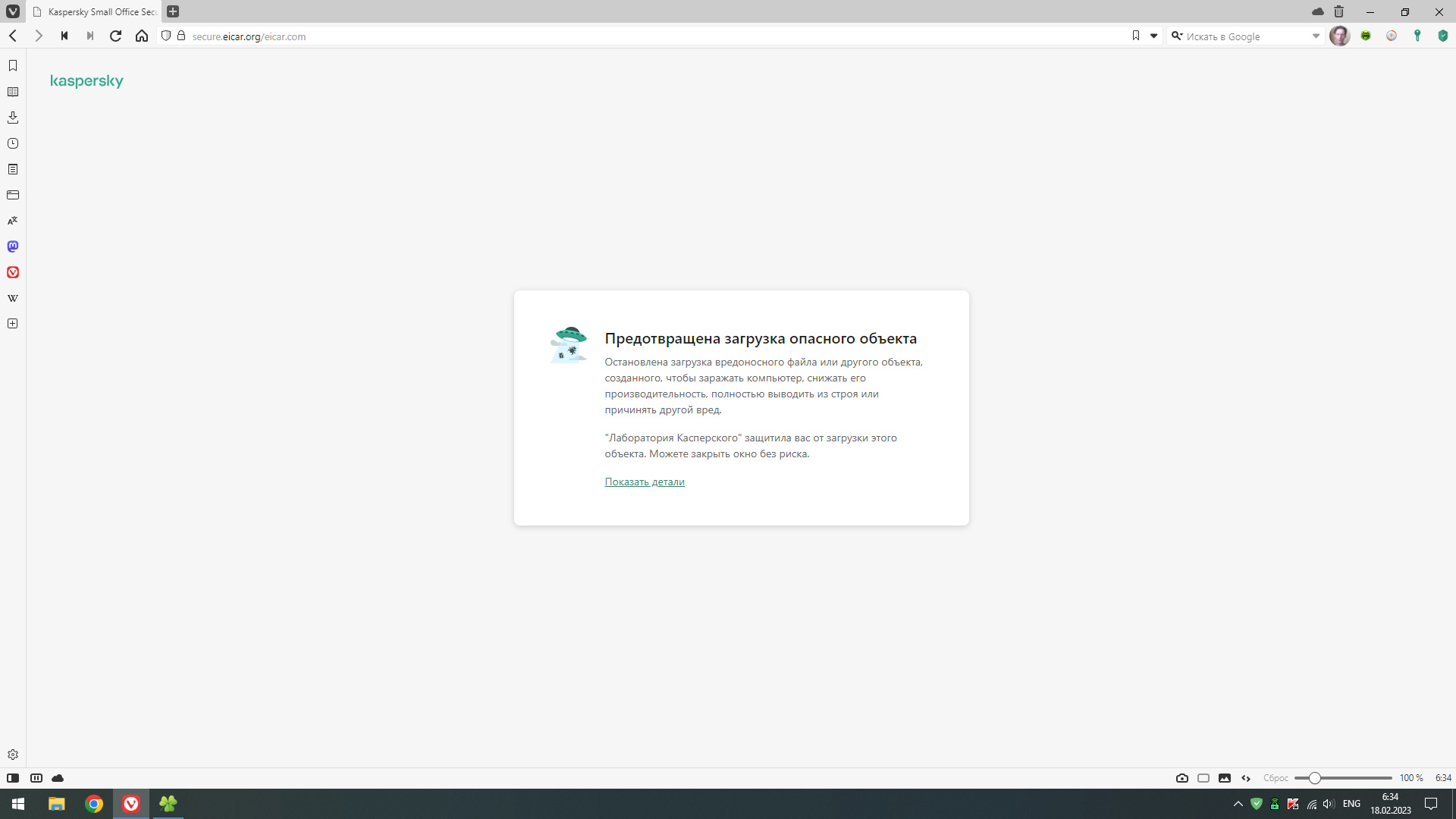
Task: Reload the current page
Action: (116, 36)
